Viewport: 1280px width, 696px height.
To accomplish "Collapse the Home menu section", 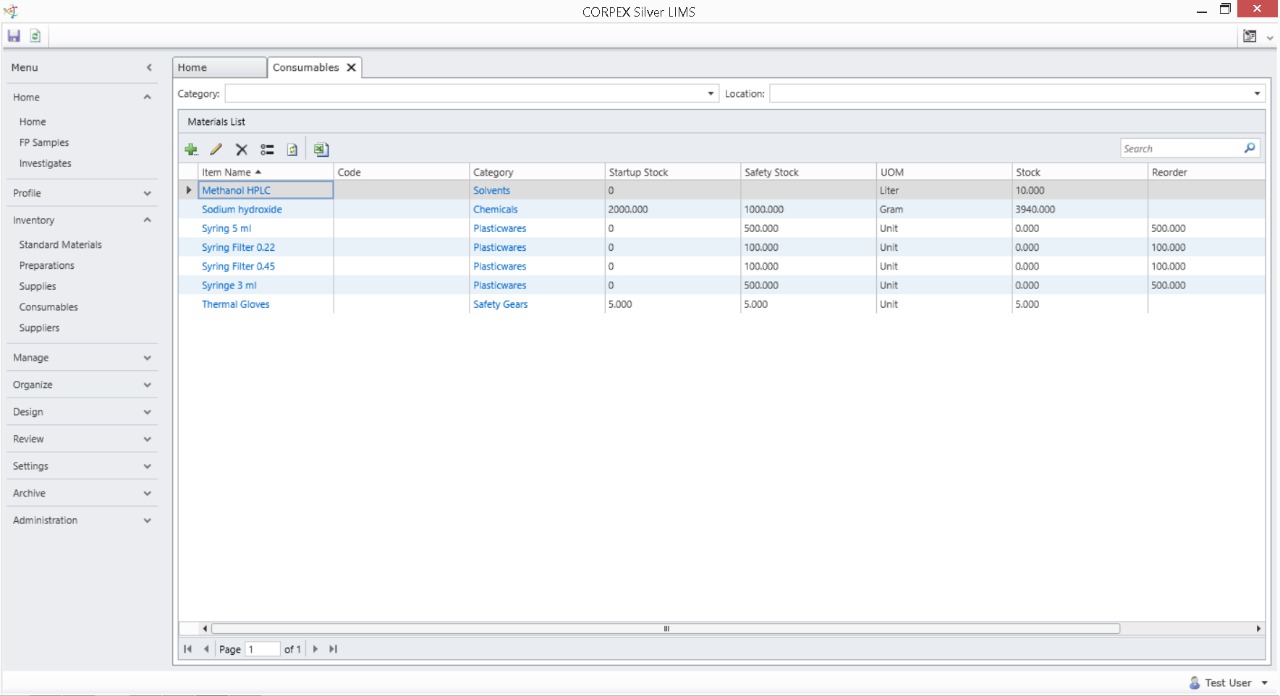I will tap(148, 98).
